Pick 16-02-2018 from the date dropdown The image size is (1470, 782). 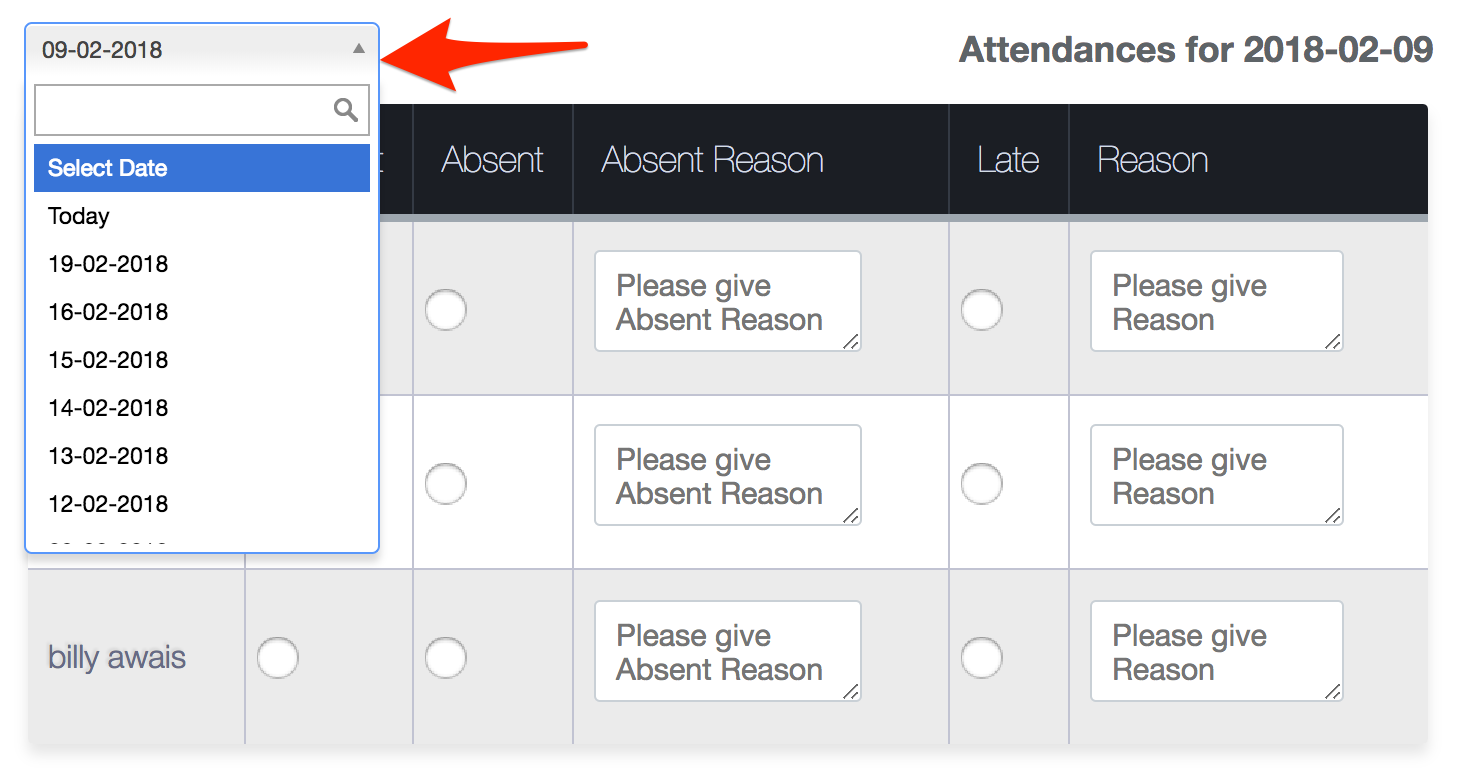click(x=108, y=312)
